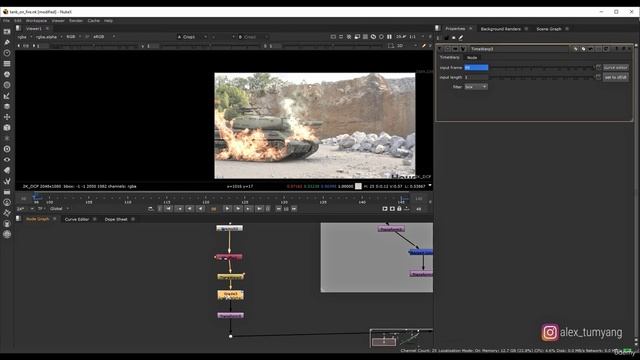640x360 pixels.
Task: Click the bottom globe icon in left toolbar
Action: coord(7,234)
